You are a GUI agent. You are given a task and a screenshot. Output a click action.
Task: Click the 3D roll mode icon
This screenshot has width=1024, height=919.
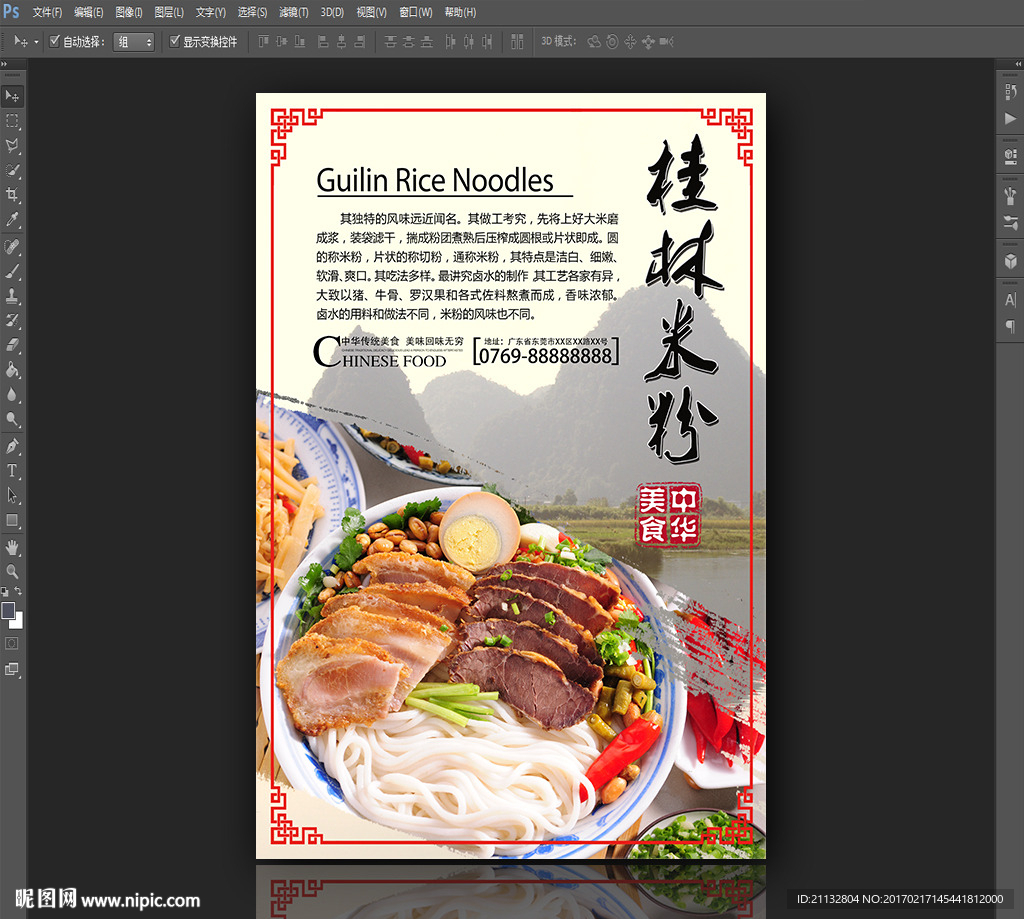[x=612, y=42]
